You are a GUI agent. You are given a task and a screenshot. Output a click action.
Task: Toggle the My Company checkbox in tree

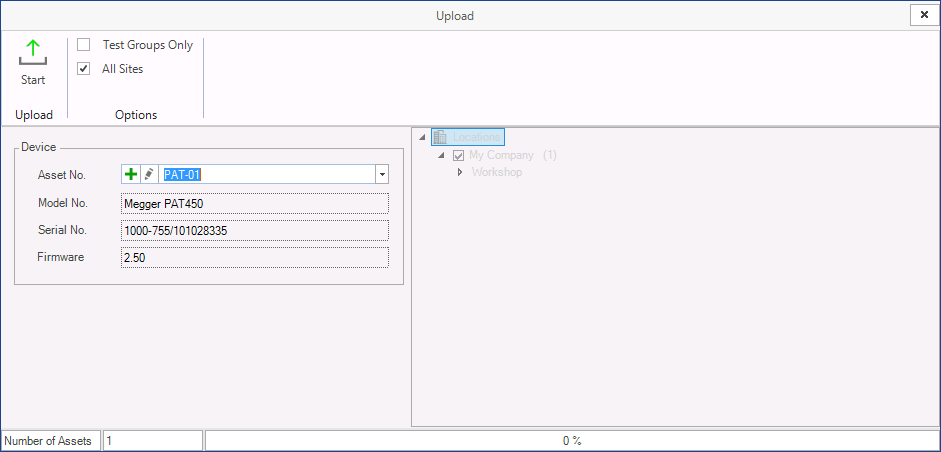pos(458,155)
